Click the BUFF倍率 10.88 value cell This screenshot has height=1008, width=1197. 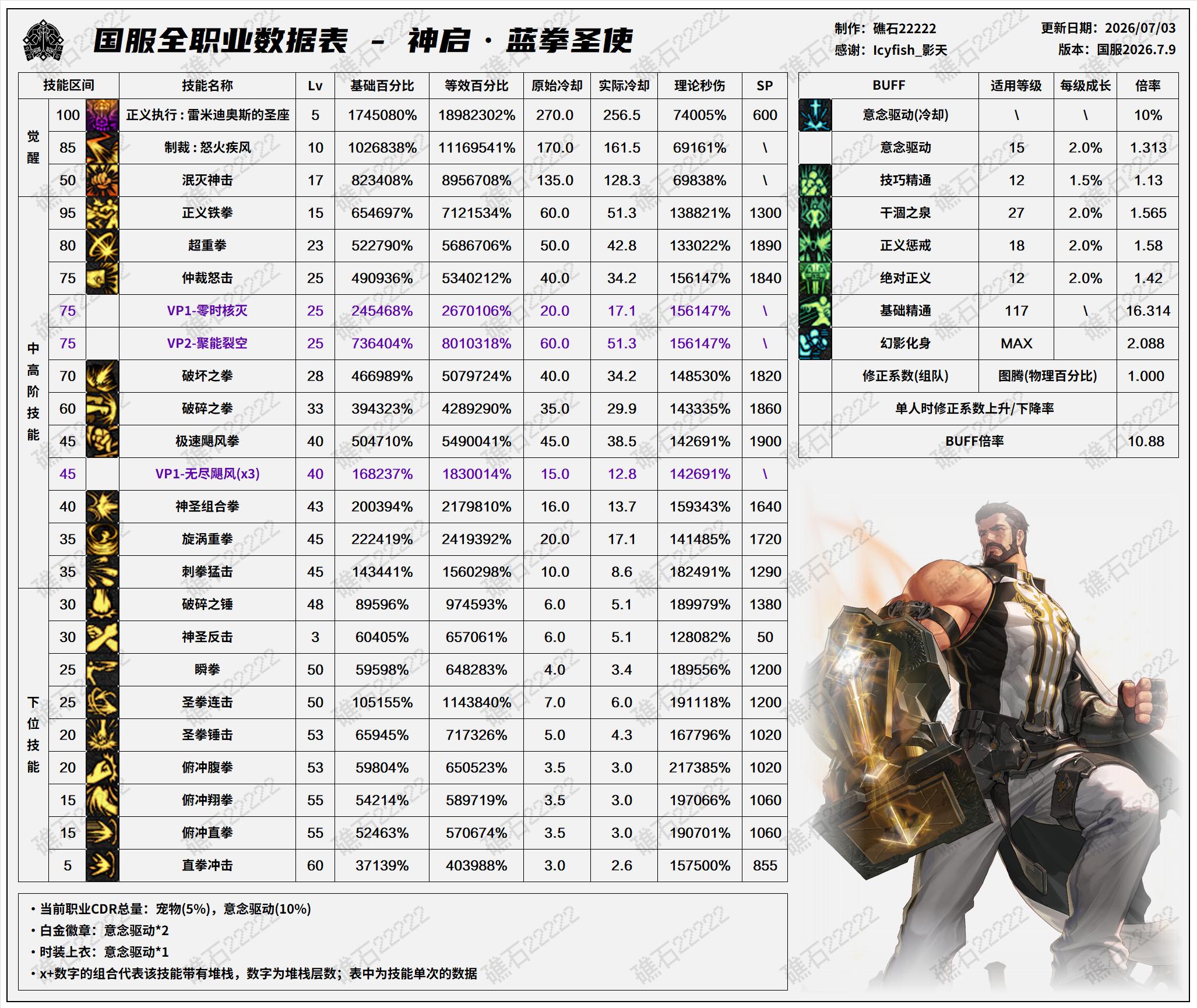(x=1147, y=441)
